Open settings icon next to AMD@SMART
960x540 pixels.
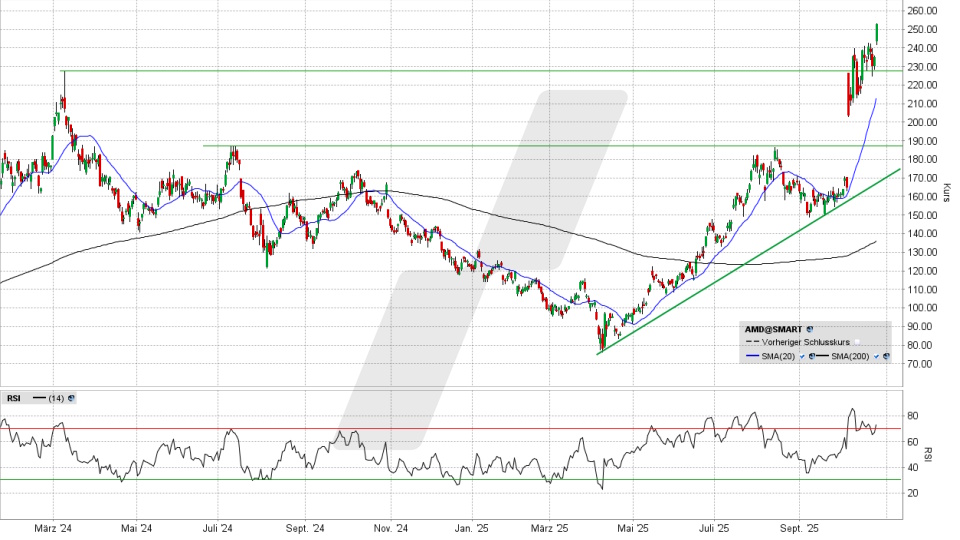809,328
